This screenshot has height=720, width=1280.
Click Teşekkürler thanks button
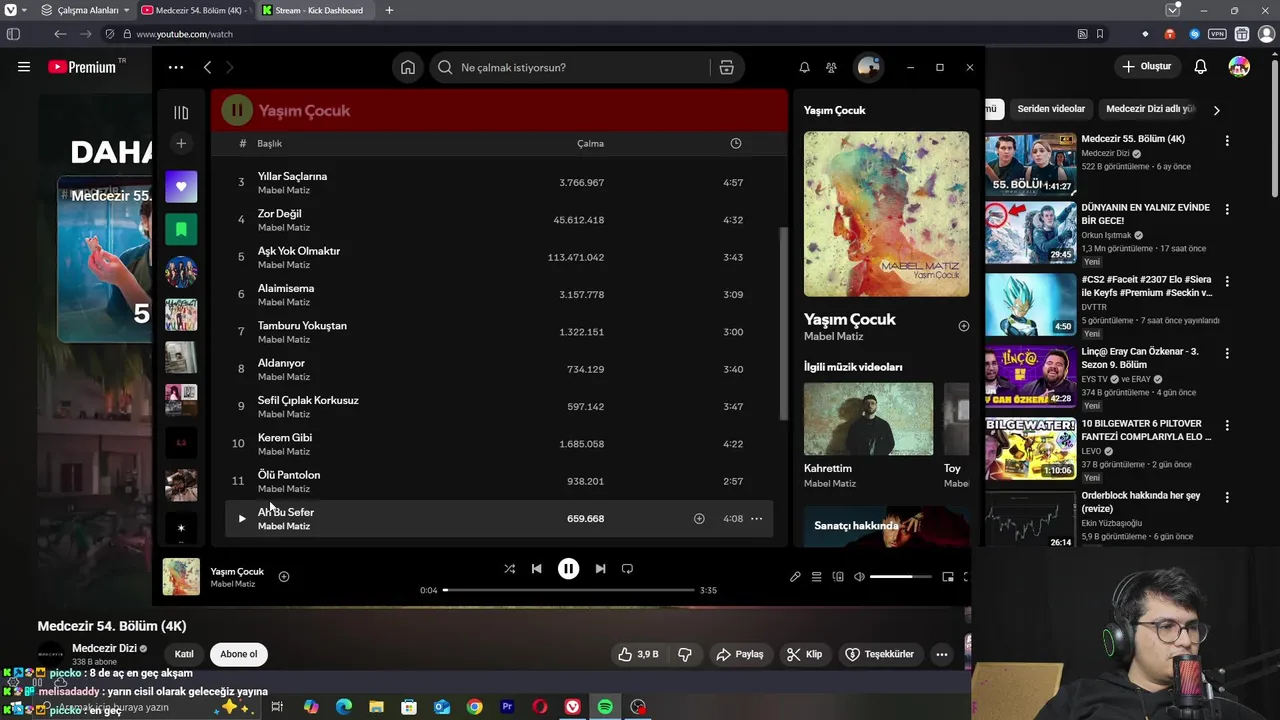[x=880, y=654]
